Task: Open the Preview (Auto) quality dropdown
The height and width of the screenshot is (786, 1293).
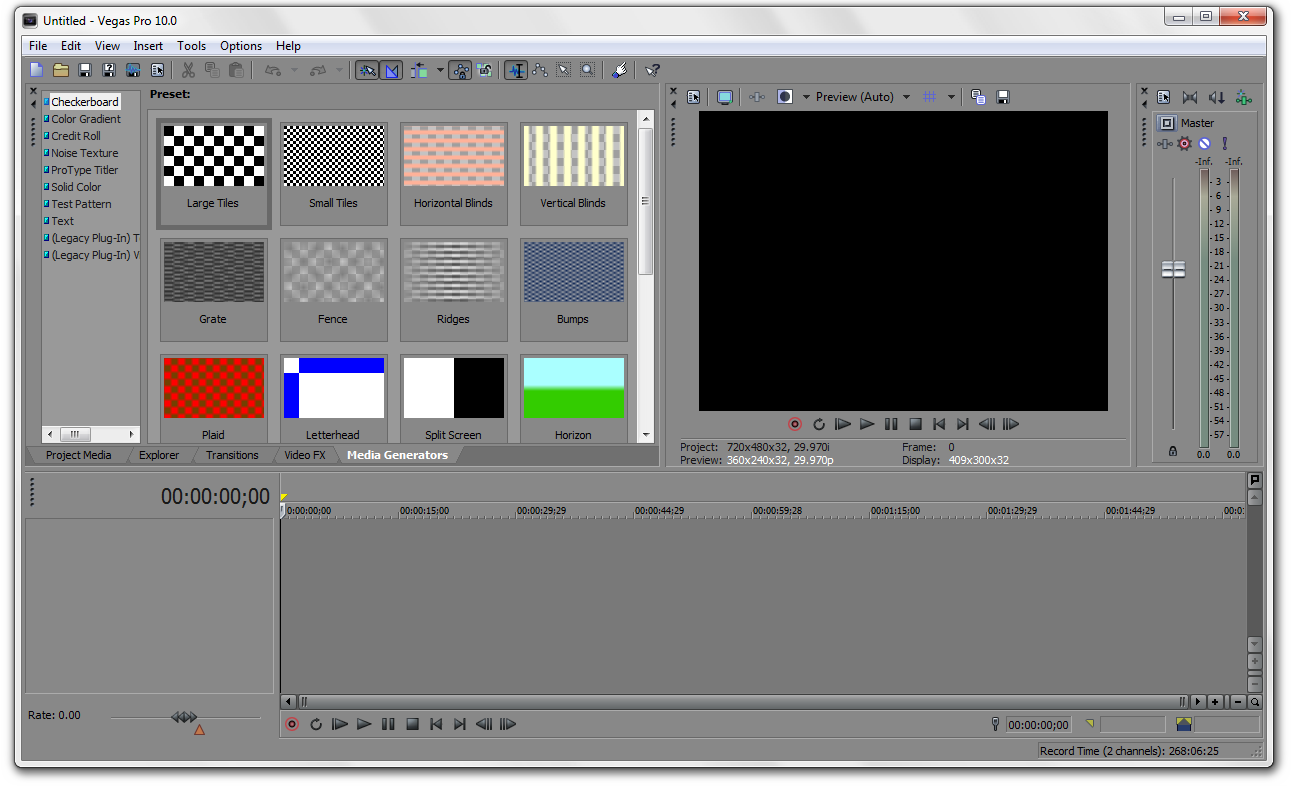Action: 906,97
